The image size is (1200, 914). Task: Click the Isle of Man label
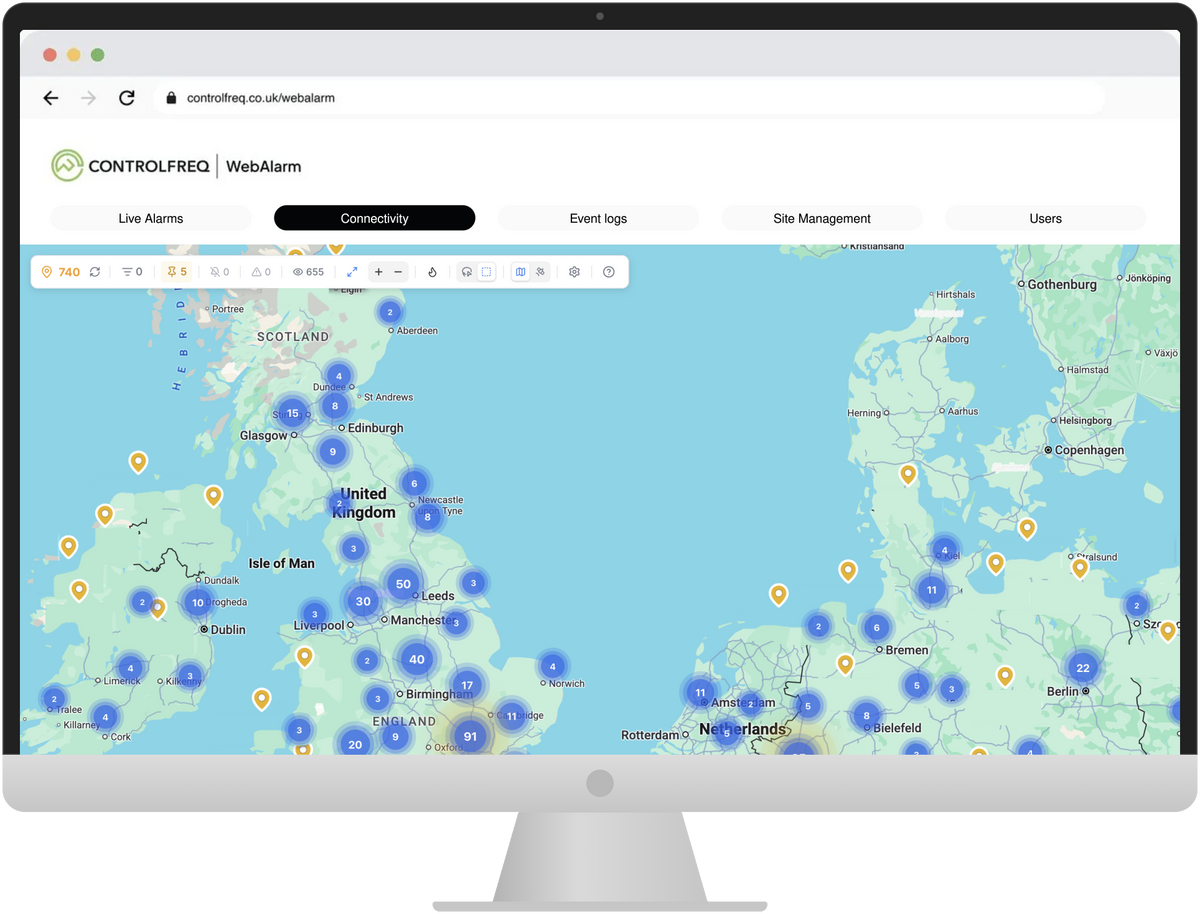pyautogui.click(x=281, y=563)
